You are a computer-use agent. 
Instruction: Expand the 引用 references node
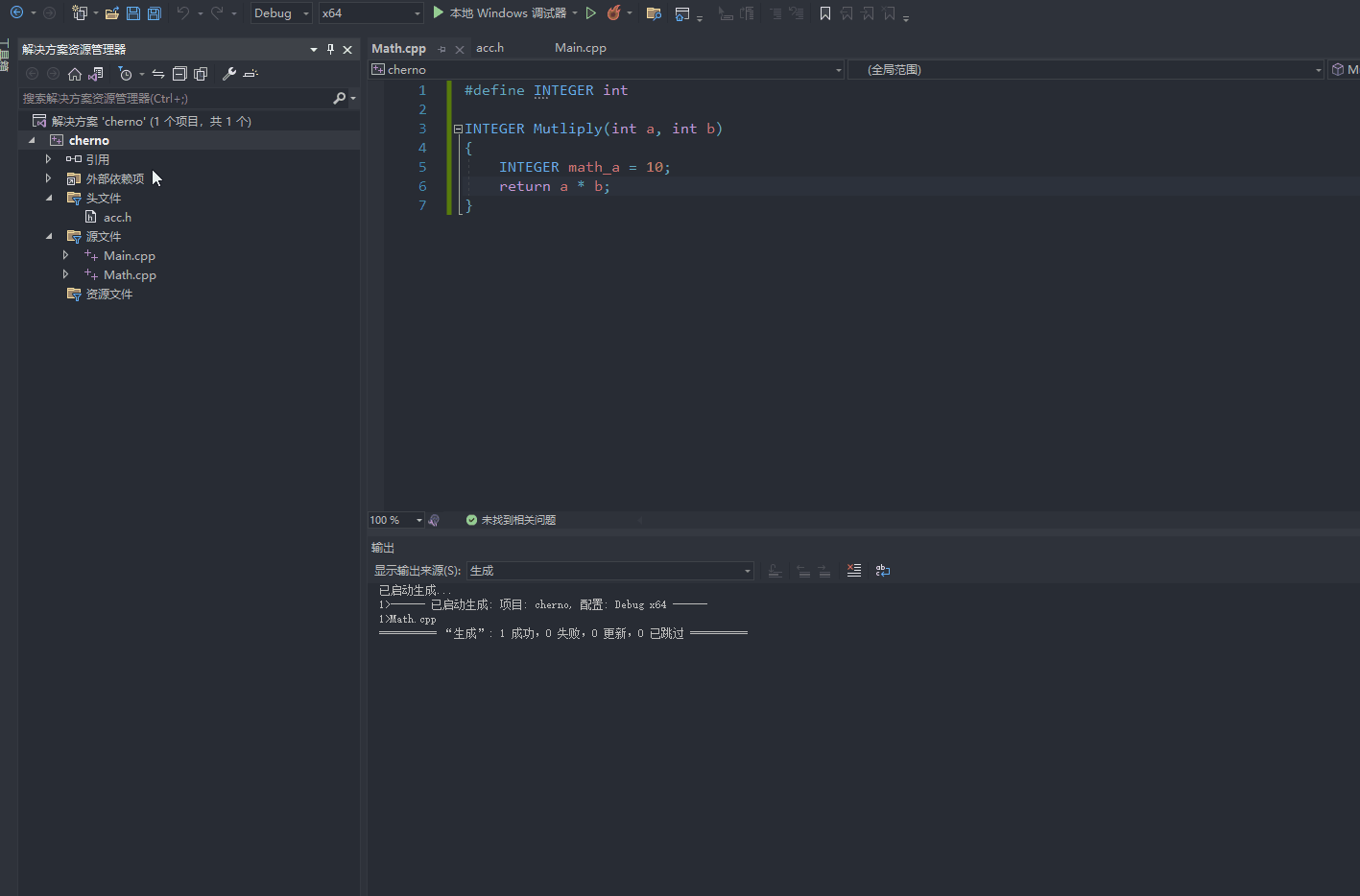(48, 159)
